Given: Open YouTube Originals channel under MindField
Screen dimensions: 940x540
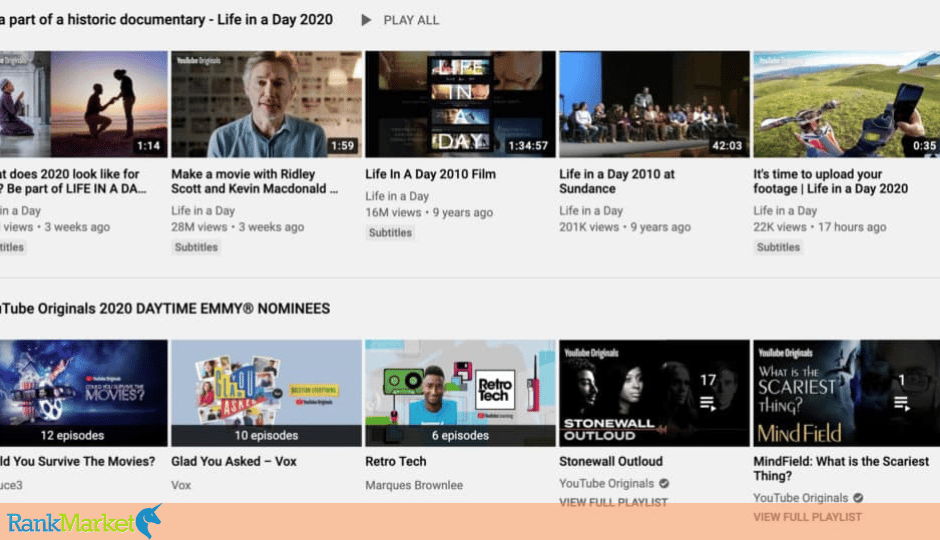Looking at the screenshot, I should [801, 498].
